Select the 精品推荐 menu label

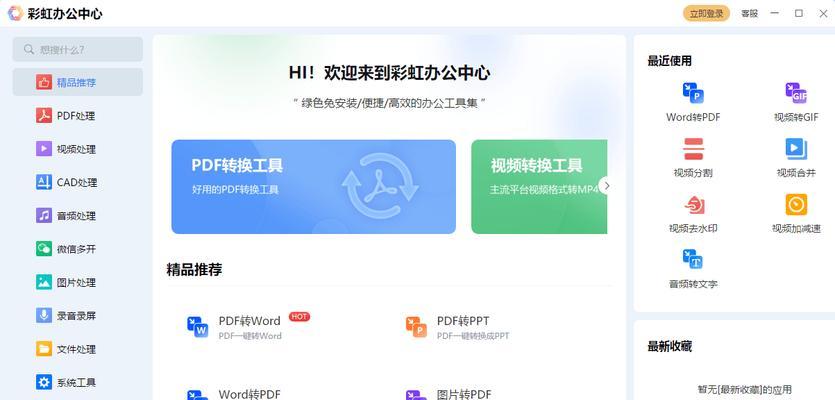tap(76, 83)
